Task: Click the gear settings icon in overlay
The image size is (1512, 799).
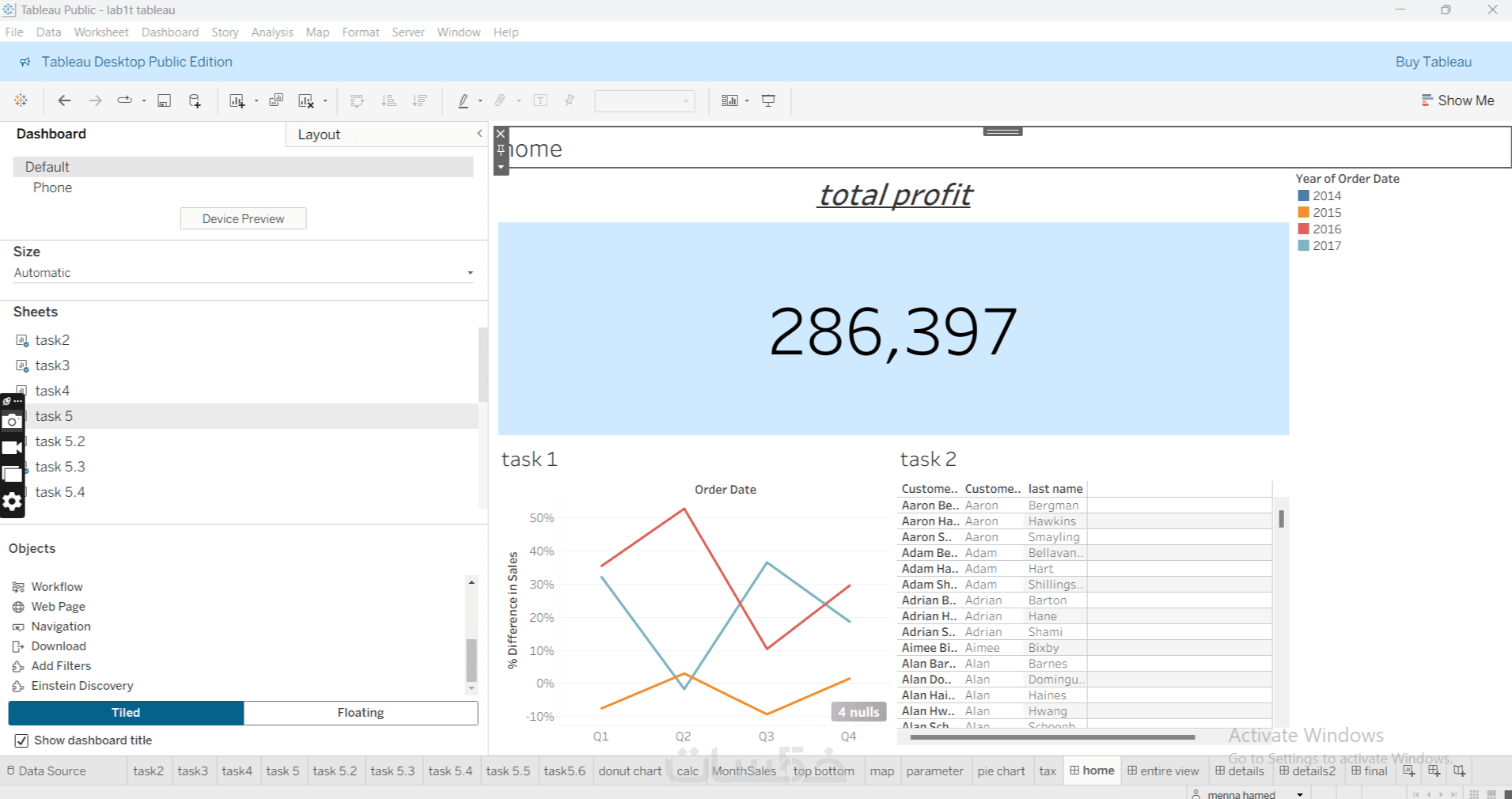Action: pyautogui.click(x=12, y=502)
